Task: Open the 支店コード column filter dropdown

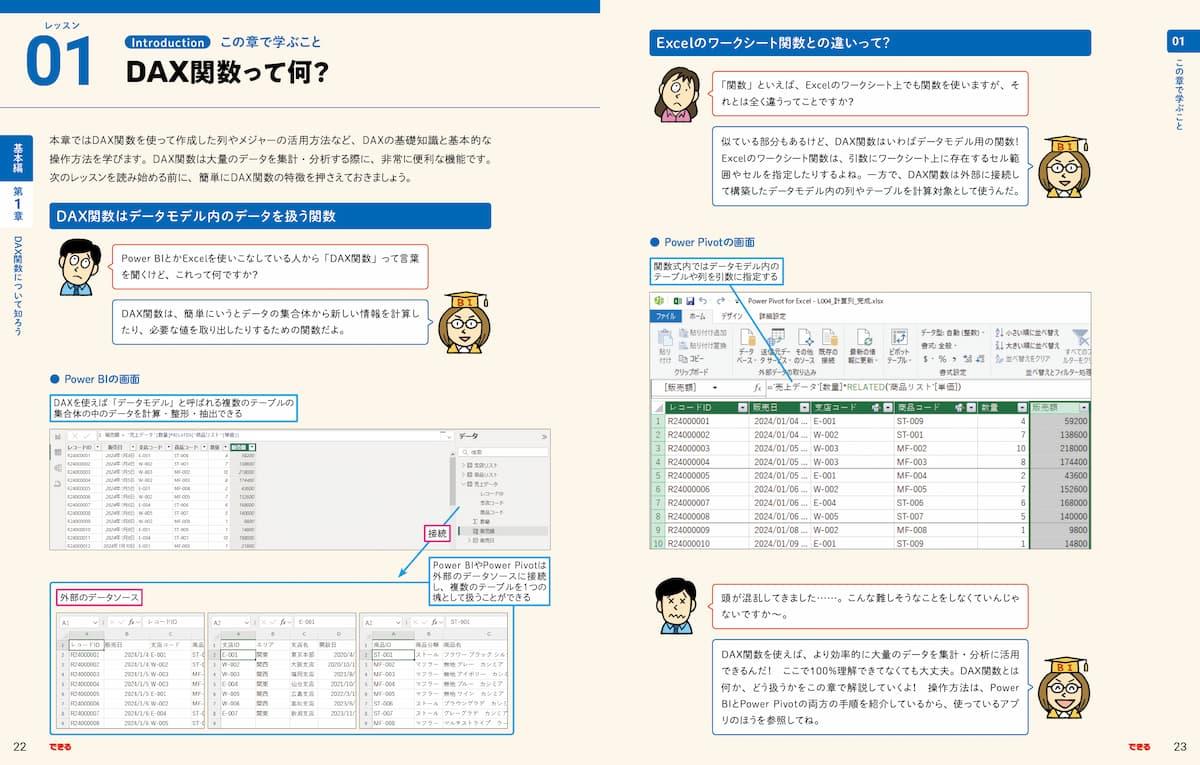Action: (x=888, y=407)
